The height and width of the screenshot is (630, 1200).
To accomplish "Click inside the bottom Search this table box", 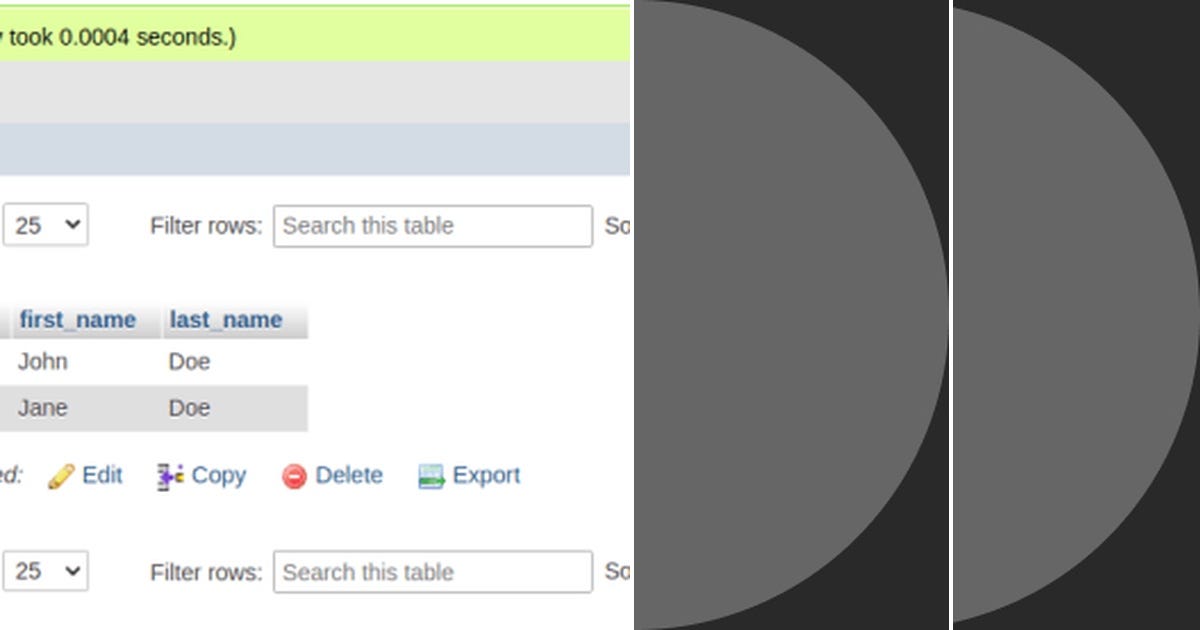I will point(432,572).
